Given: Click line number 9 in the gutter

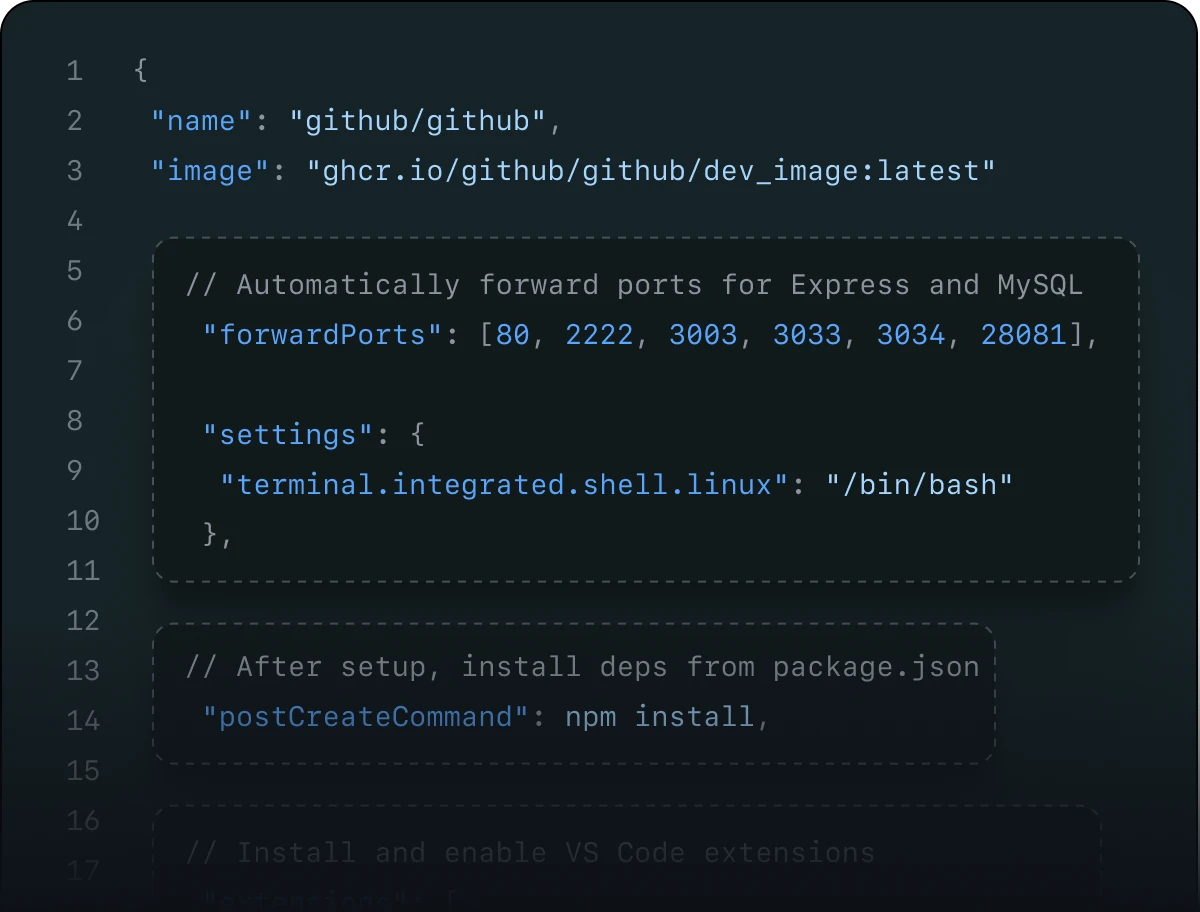Looking at the screenshot, I should [x=74, y=470].
